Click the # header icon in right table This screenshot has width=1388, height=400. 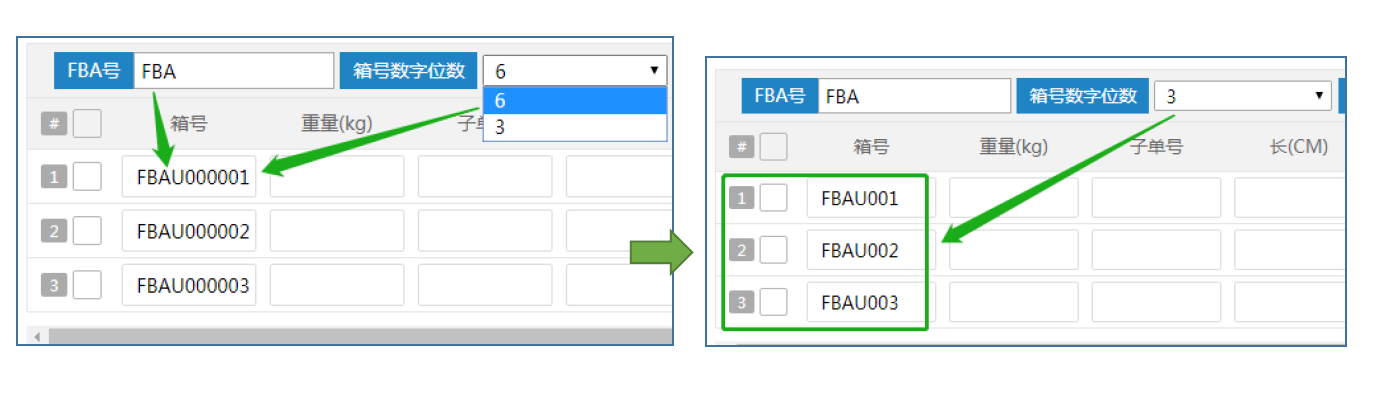(x=741, y=148)
